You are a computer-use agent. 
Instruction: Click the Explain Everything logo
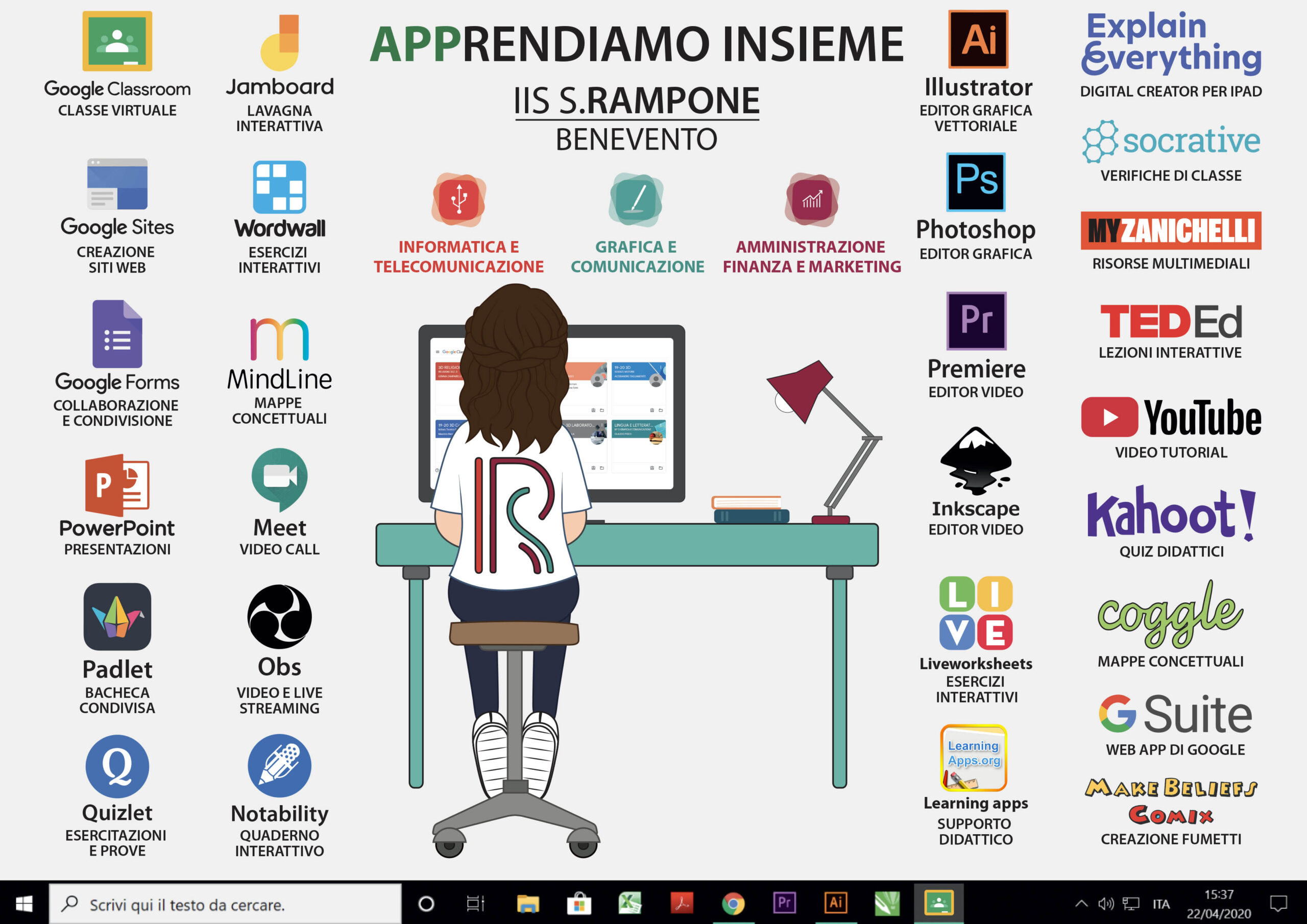(1171, 43)
